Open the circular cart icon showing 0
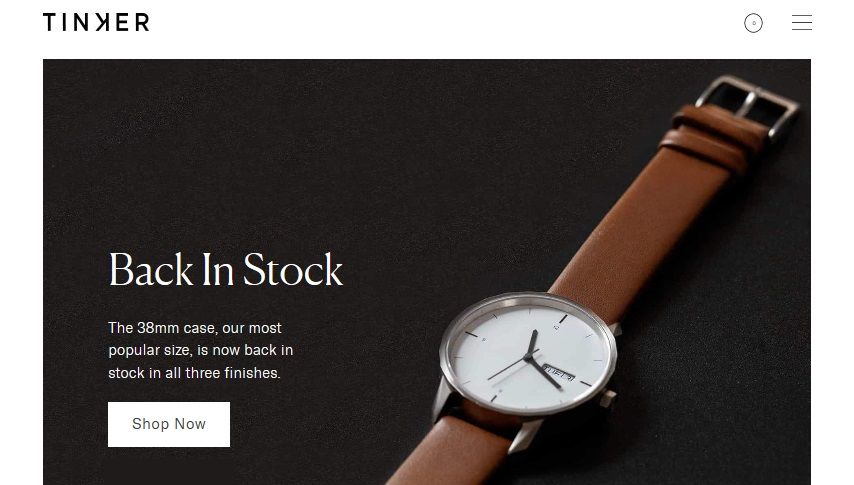The height and width of the screenshot is (485, 854). (x=753, y=23)
